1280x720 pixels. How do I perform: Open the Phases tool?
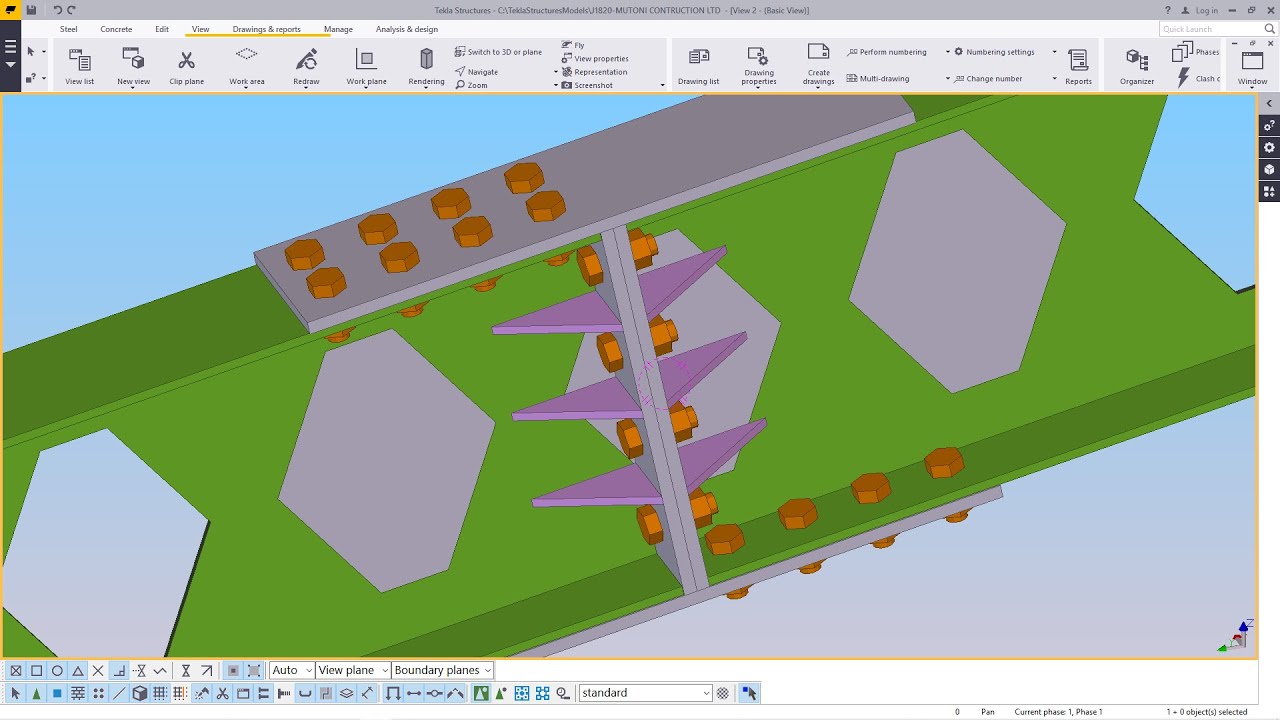coord(1195,52)
